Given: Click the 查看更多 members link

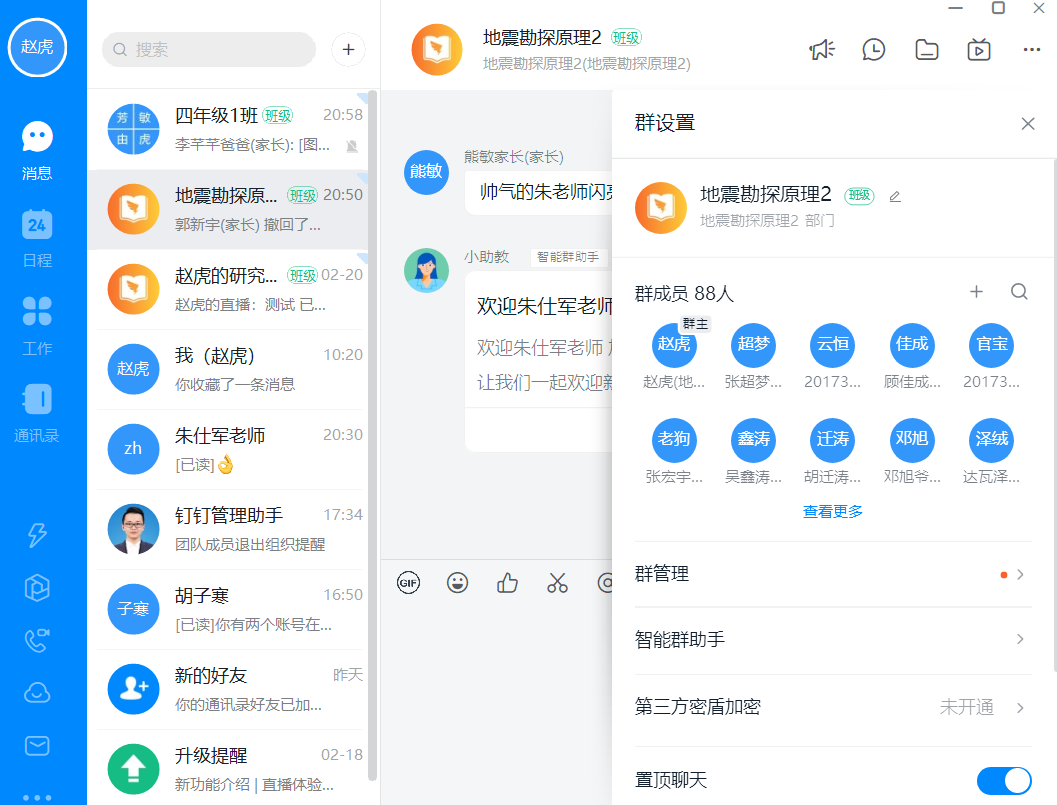Looking at the screenshot, I should (x=832, y=511).
